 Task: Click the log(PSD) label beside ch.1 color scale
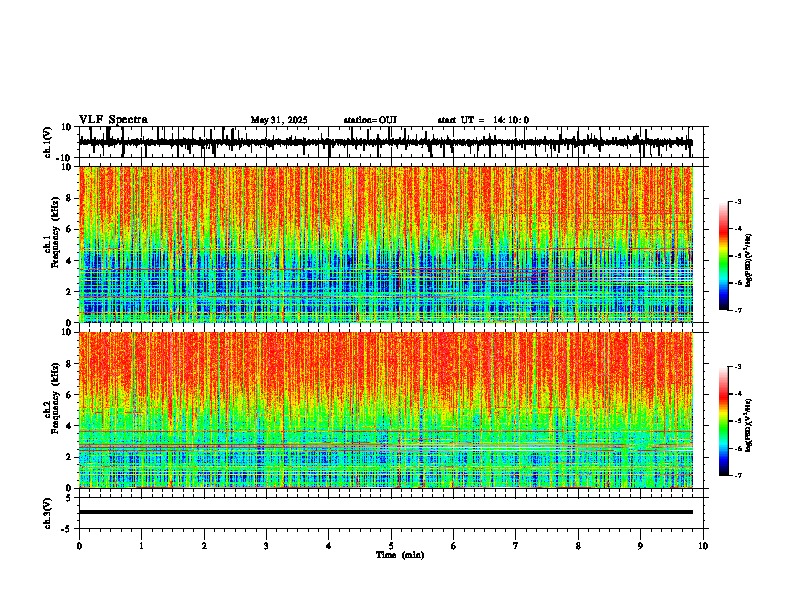pyautogui.click(x=749, y=261)
